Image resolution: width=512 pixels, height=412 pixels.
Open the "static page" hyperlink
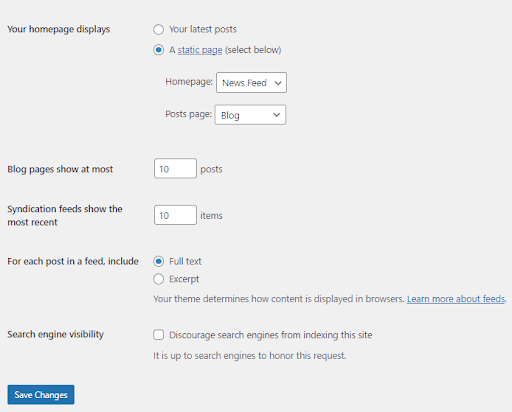(x=200, y=50)
